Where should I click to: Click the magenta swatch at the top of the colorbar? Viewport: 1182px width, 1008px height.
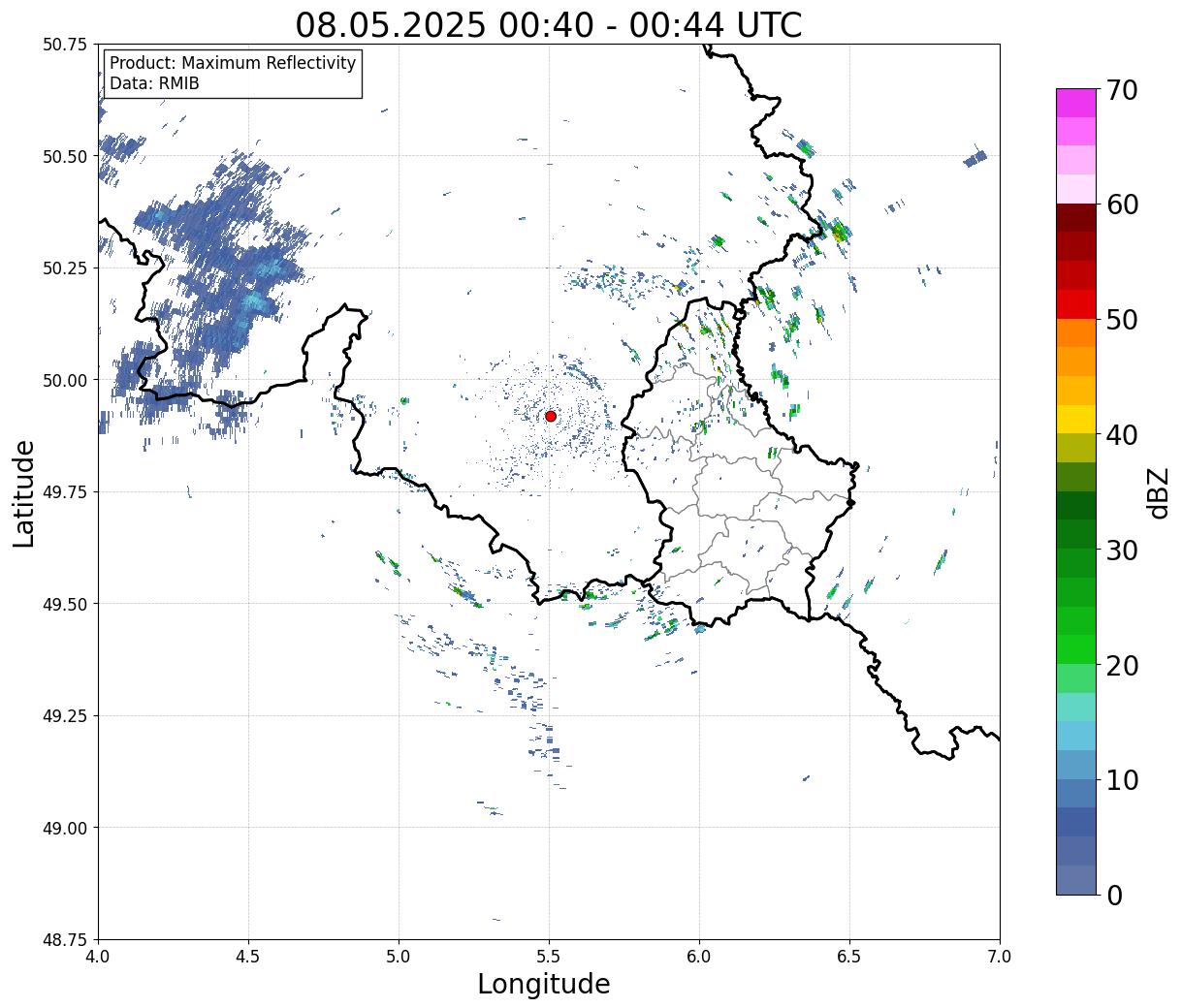(x=1076, y=103)
